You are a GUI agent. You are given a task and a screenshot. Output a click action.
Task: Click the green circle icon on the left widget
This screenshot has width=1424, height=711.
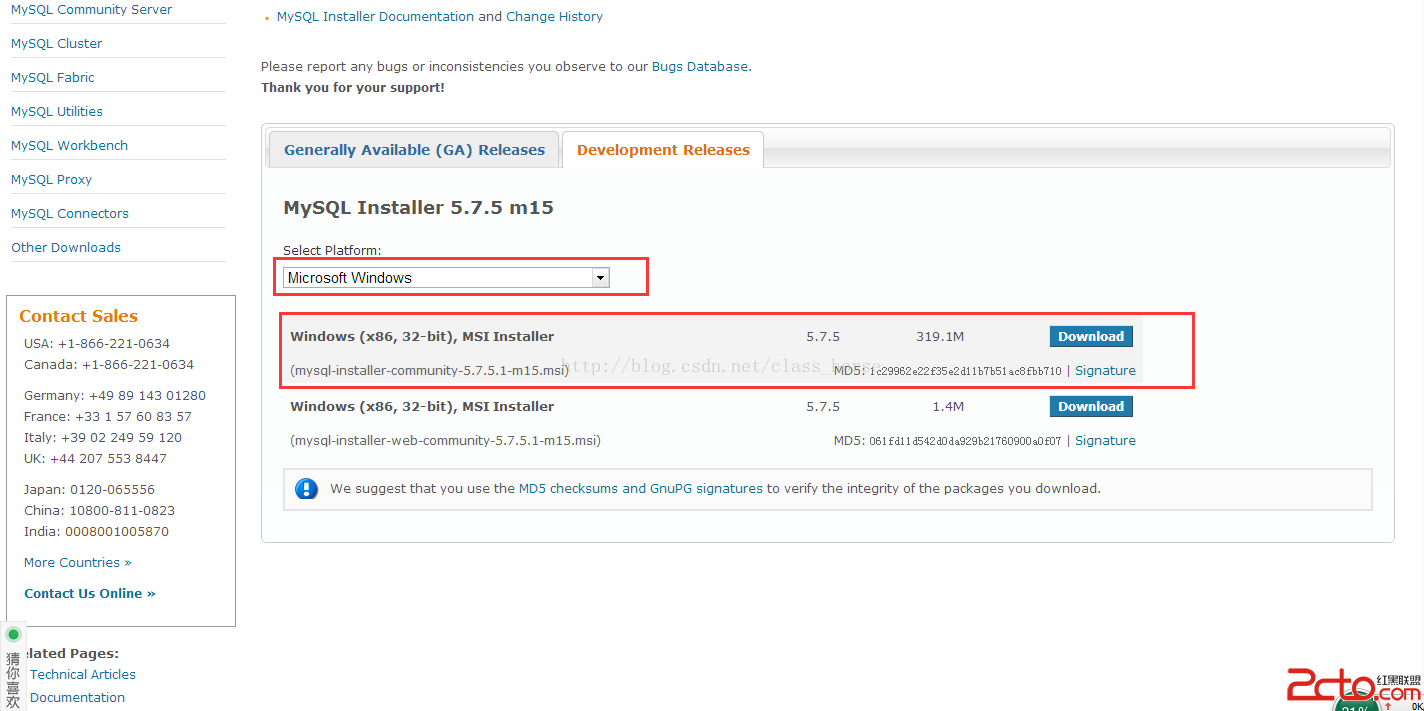[13, 634]
